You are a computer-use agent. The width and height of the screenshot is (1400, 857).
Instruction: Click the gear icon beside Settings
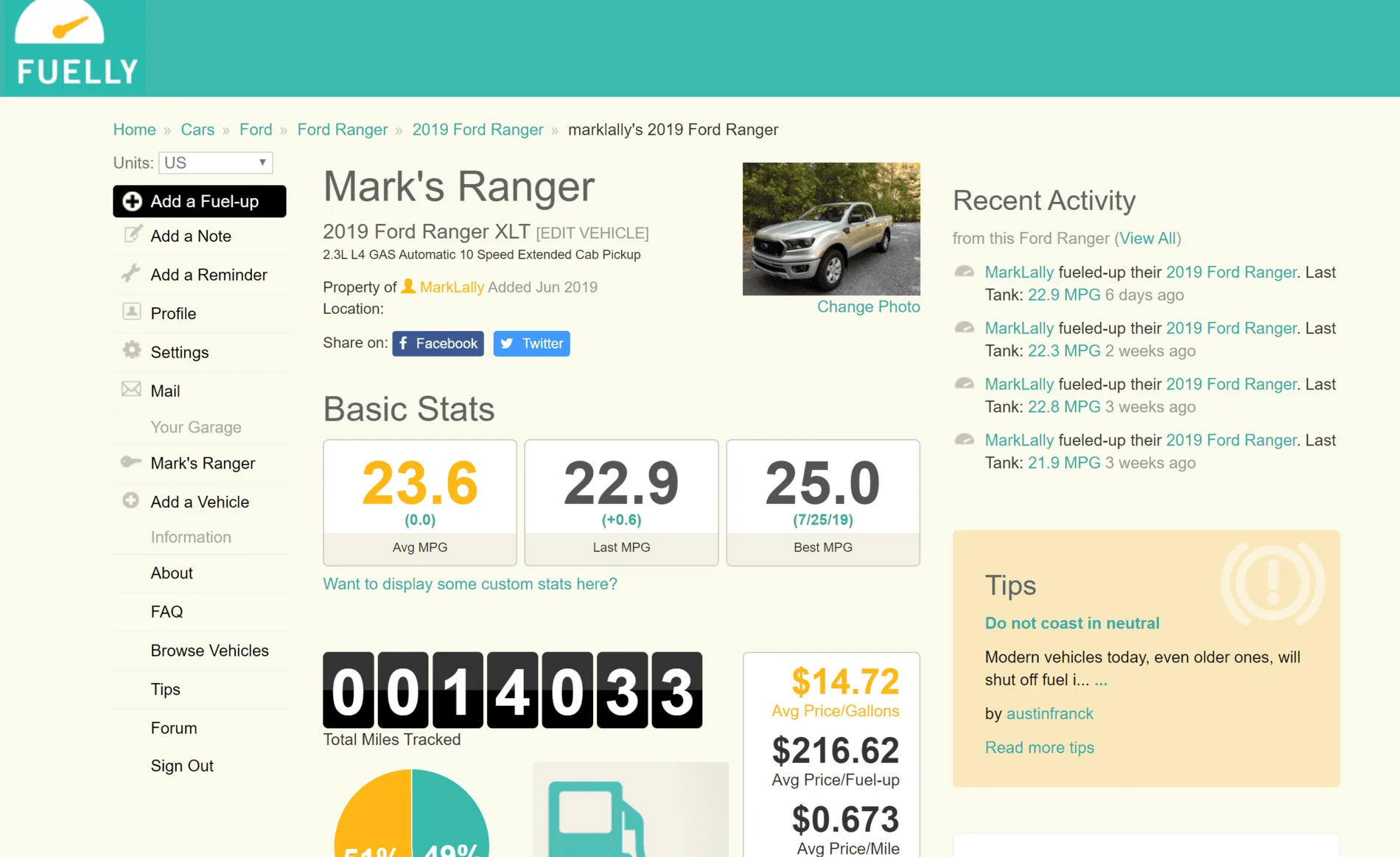point(132,350)
